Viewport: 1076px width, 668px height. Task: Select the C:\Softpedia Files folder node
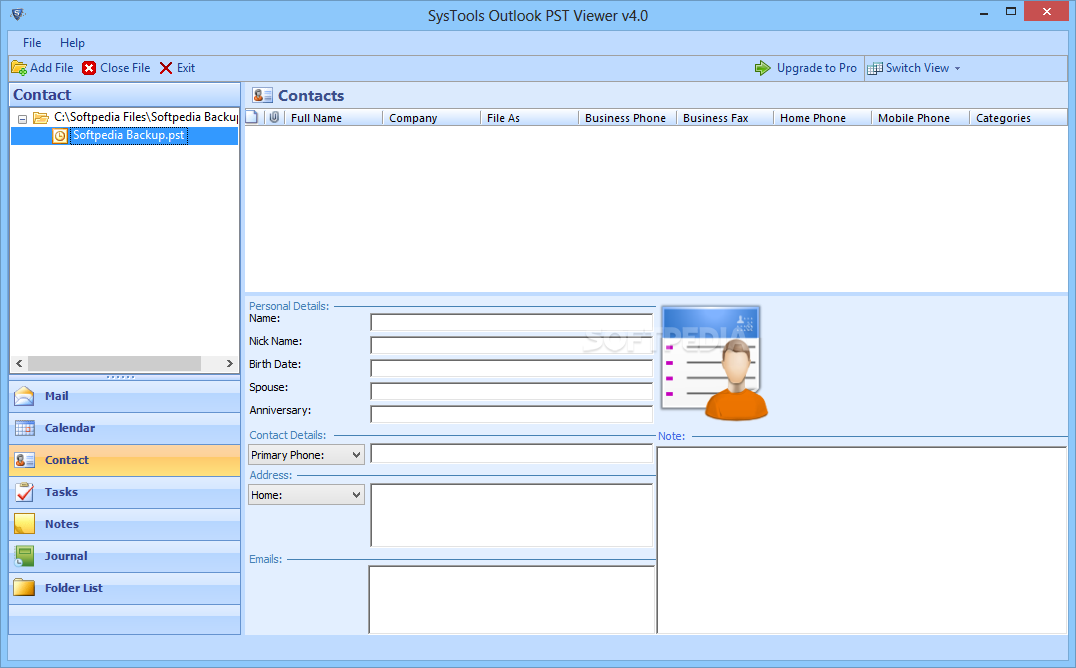tap(145, 117)
